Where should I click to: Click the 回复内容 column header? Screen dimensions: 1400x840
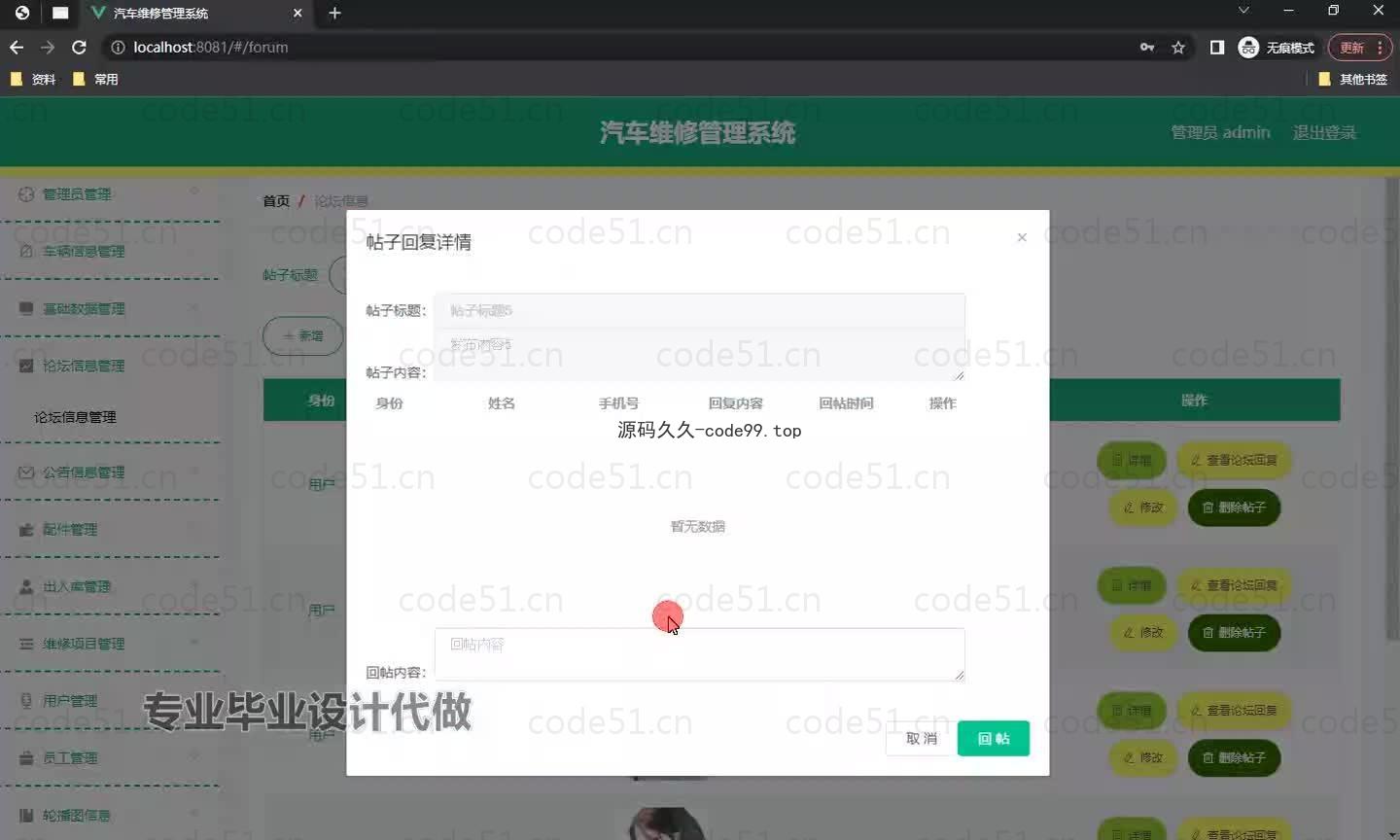[x=736, y=403]
